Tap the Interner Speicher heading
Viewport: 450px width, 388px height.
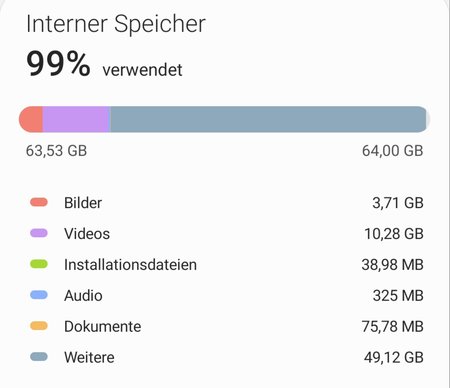coord(116,24)
